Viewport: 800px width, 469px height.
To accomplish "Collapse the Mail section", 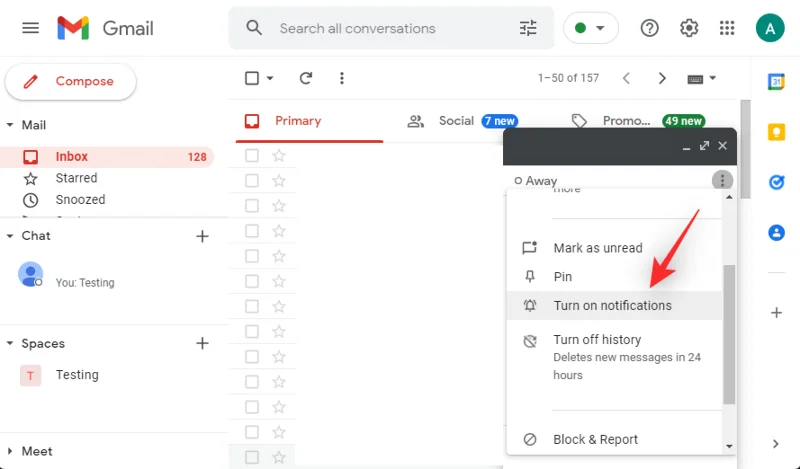I will tap(10, 125).
